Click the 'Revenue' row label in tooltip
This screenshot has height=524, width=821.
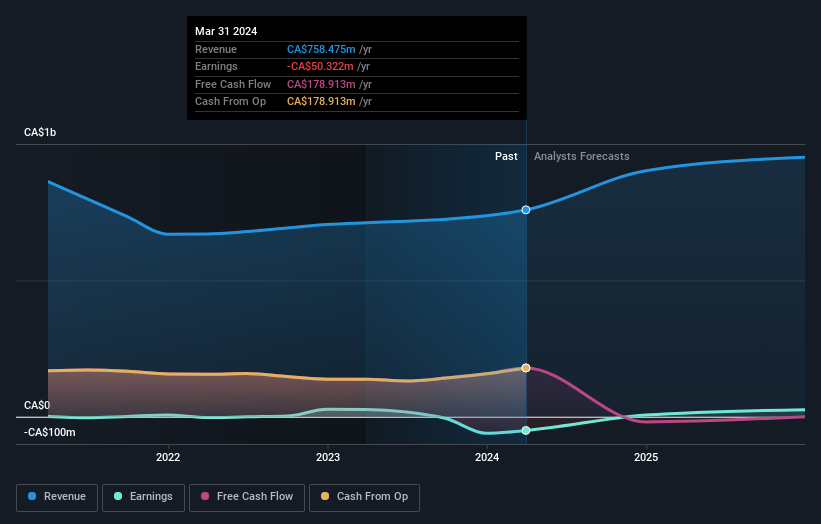pyautogui.click(x=216, y=49)
